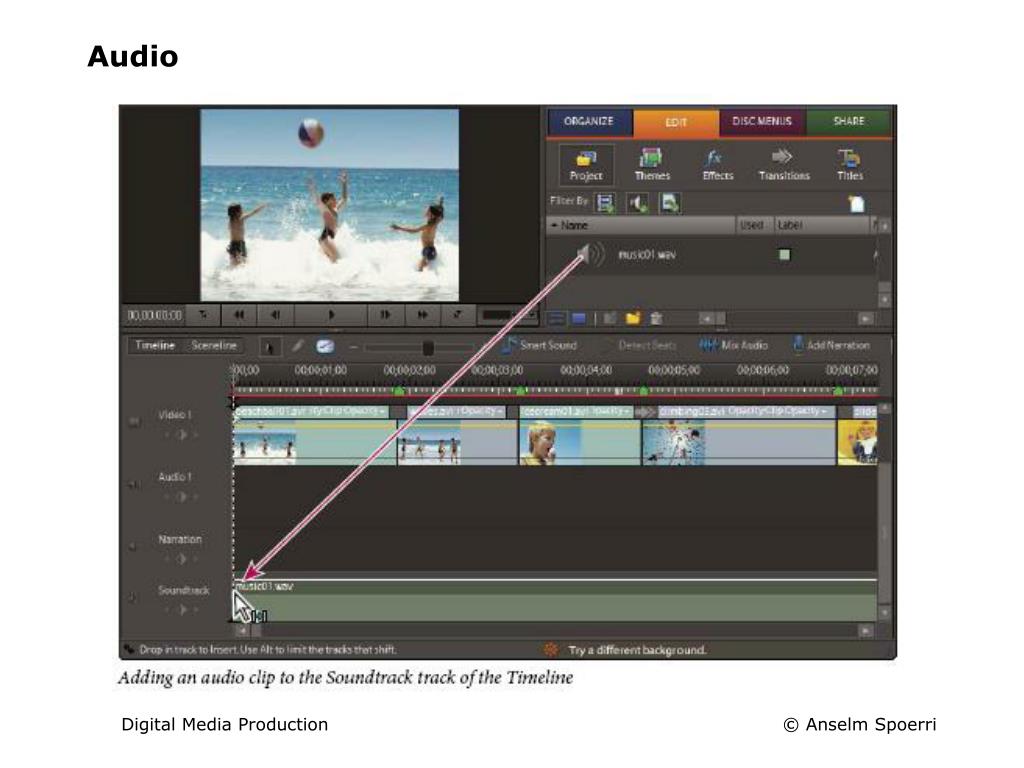Step forward one frame in monitor
This screenshot has height=768, width=1024.
click(x=385, y=315)
